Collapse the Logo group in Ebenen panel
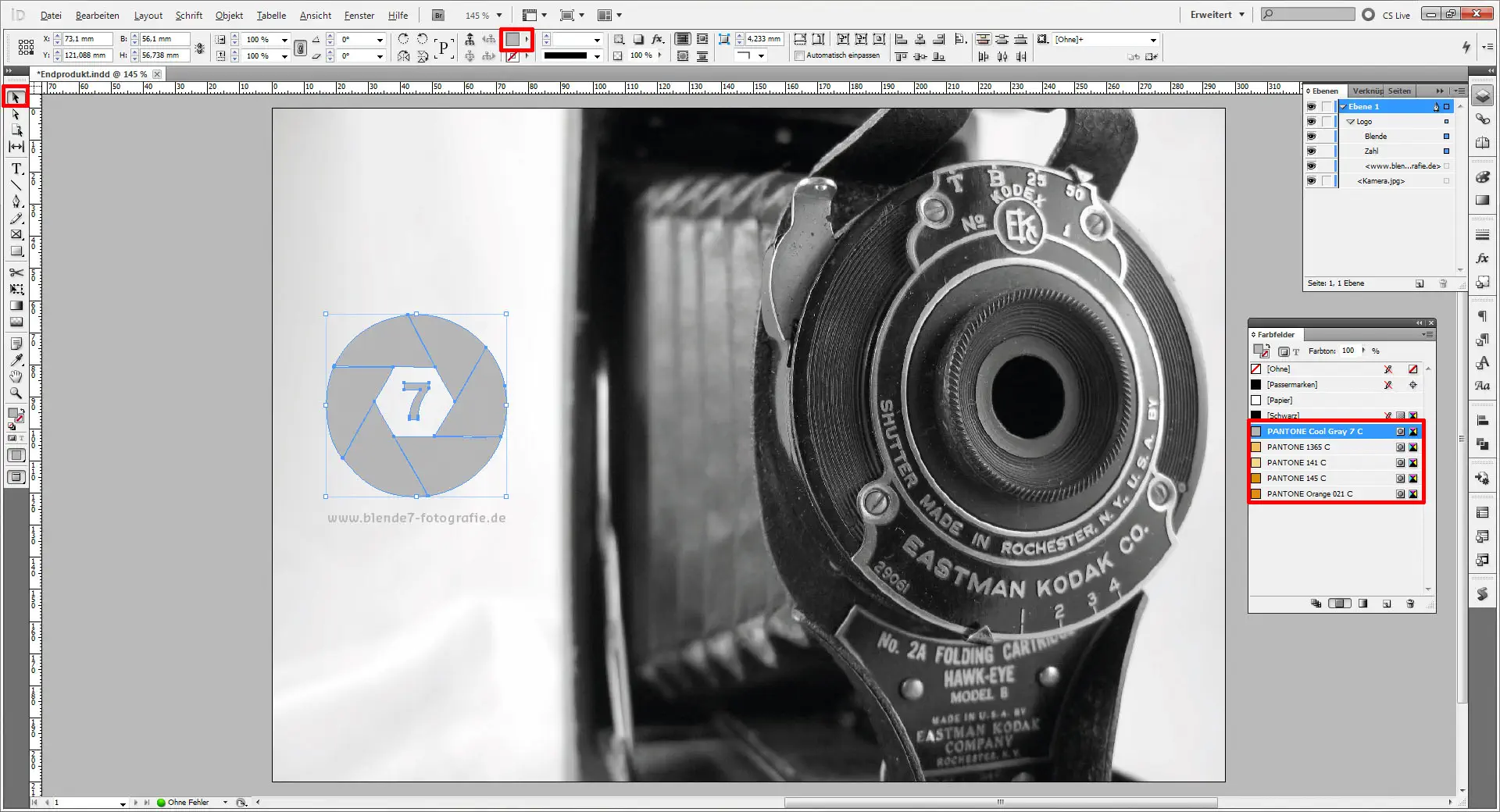 [x=1351, y=122]
